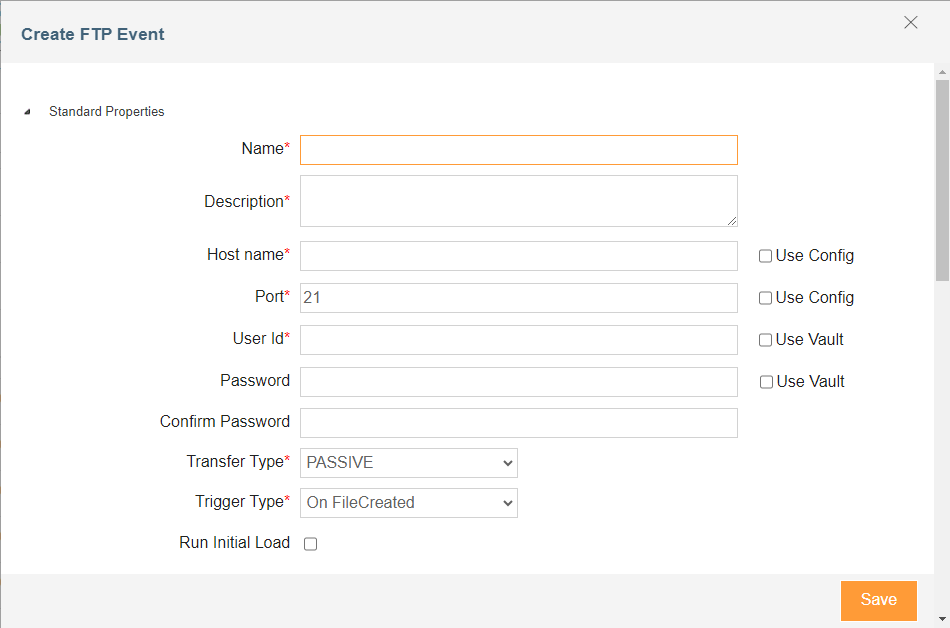Enable Use Vault for Password
Screen dimensions: 950x628
pos(766,382)
